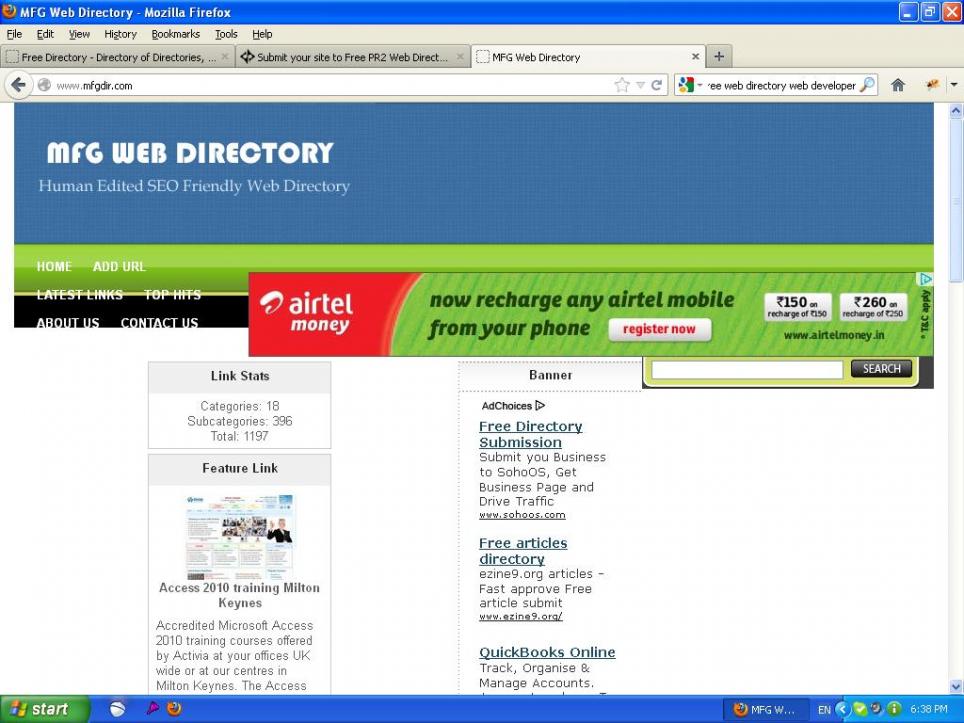Close the Submit your site tab
The height and width of the screenshot is (723, 964).
click(460, 57)
